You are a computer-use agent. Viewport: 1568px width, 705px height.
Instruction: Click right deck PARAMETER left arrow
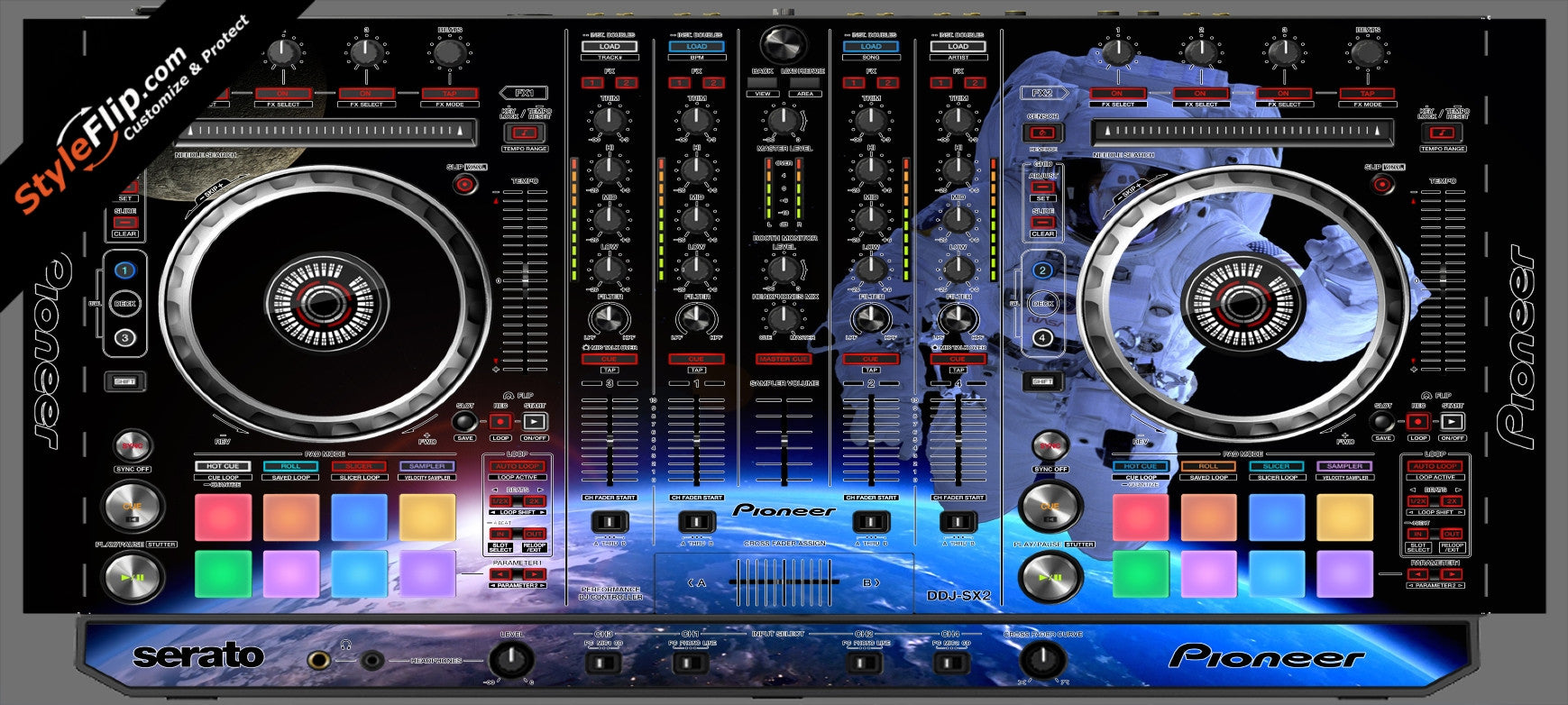pos(1418,574)
